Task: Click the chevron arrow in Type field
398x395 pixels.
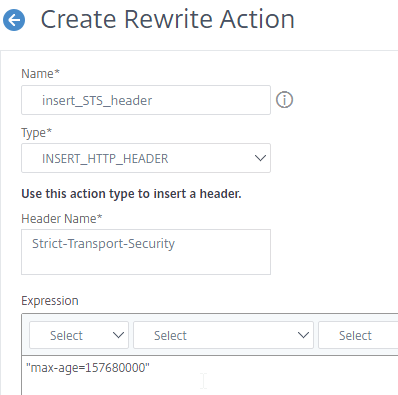Action: point(260,158)
